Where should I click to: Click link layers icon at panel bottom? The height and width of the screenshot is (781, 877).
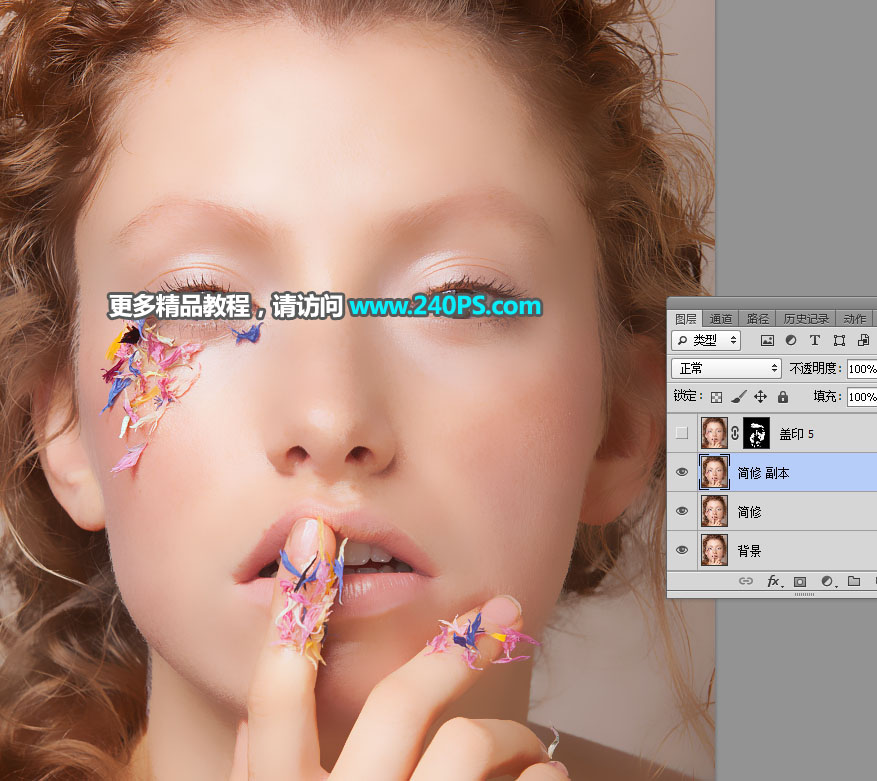click(746, 581)
